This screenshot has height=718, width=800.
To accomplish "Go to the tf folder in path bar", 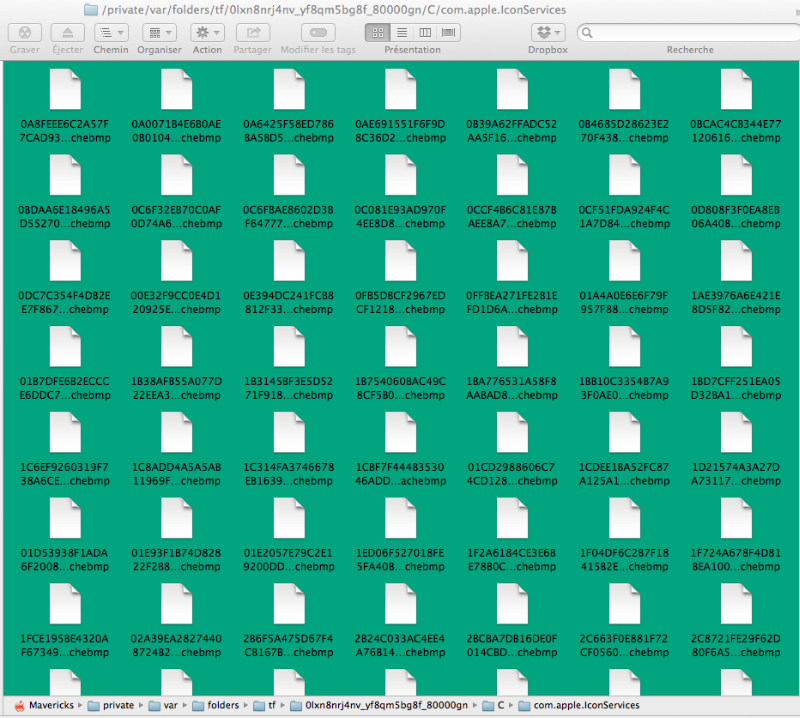I will click(265, 705).
